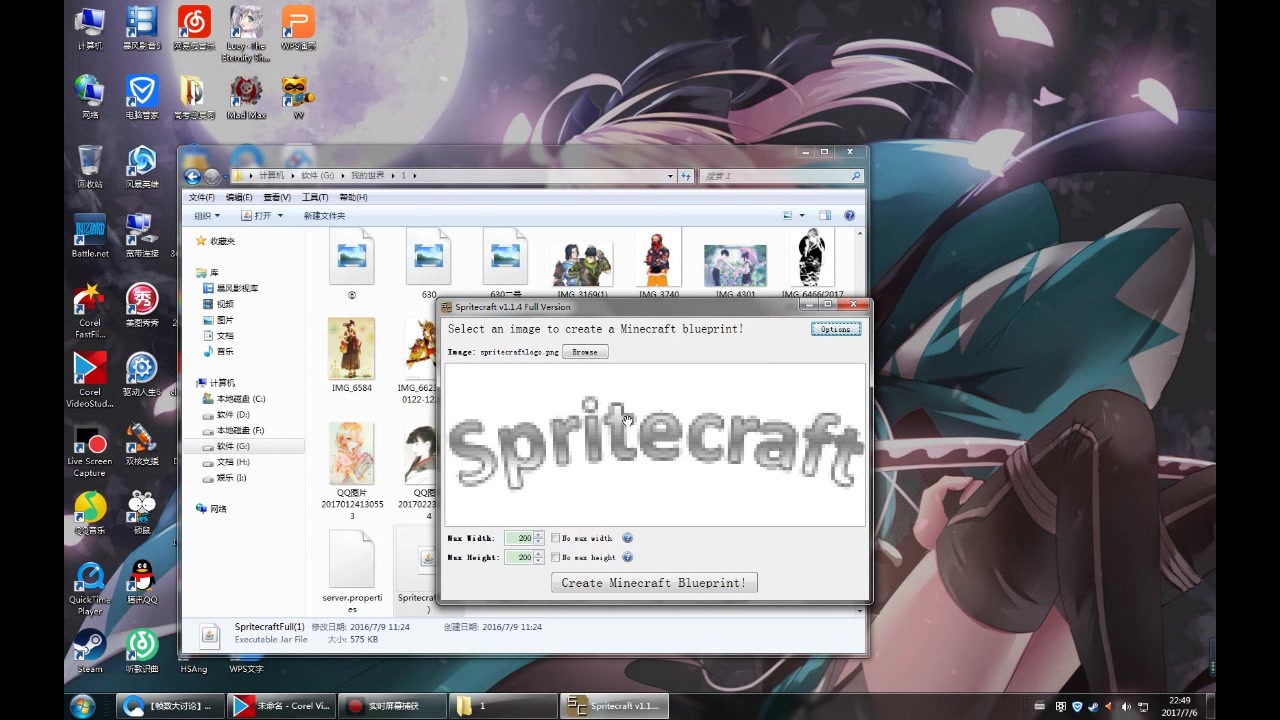Open the Options button in Spritecraft
1280x720 pixels.
835,329
